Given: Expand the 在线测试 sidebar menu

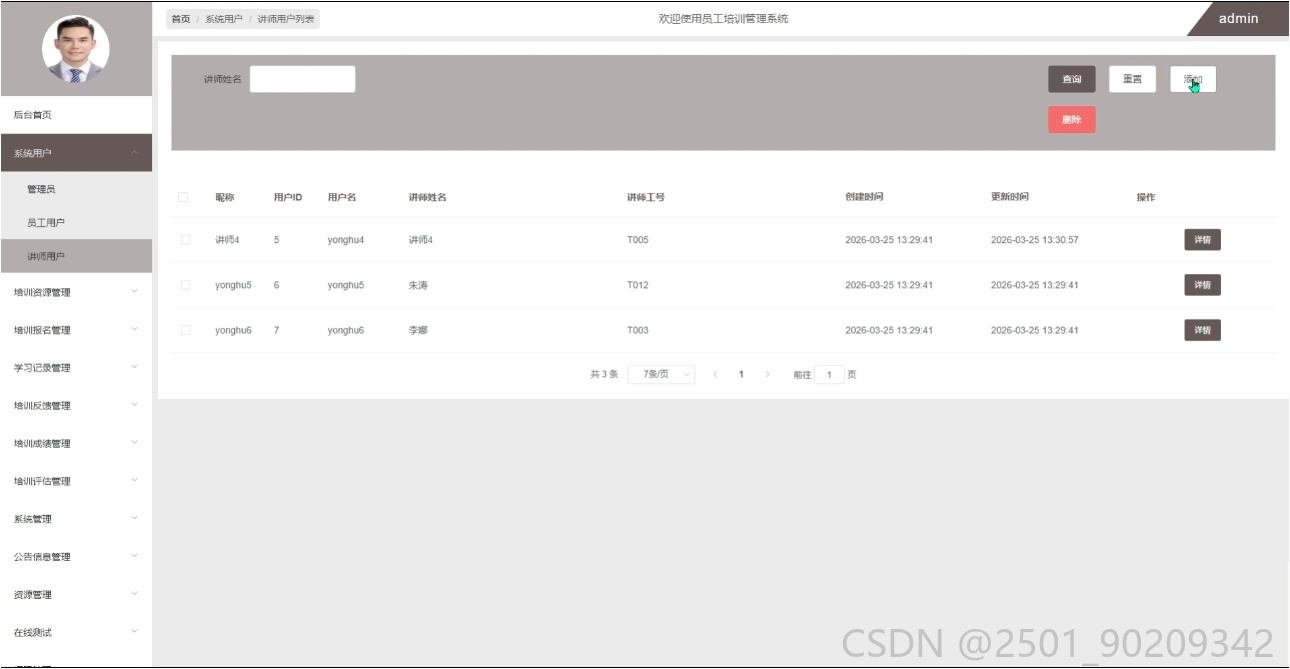Looking at the screenshot, I should [76, 633].
